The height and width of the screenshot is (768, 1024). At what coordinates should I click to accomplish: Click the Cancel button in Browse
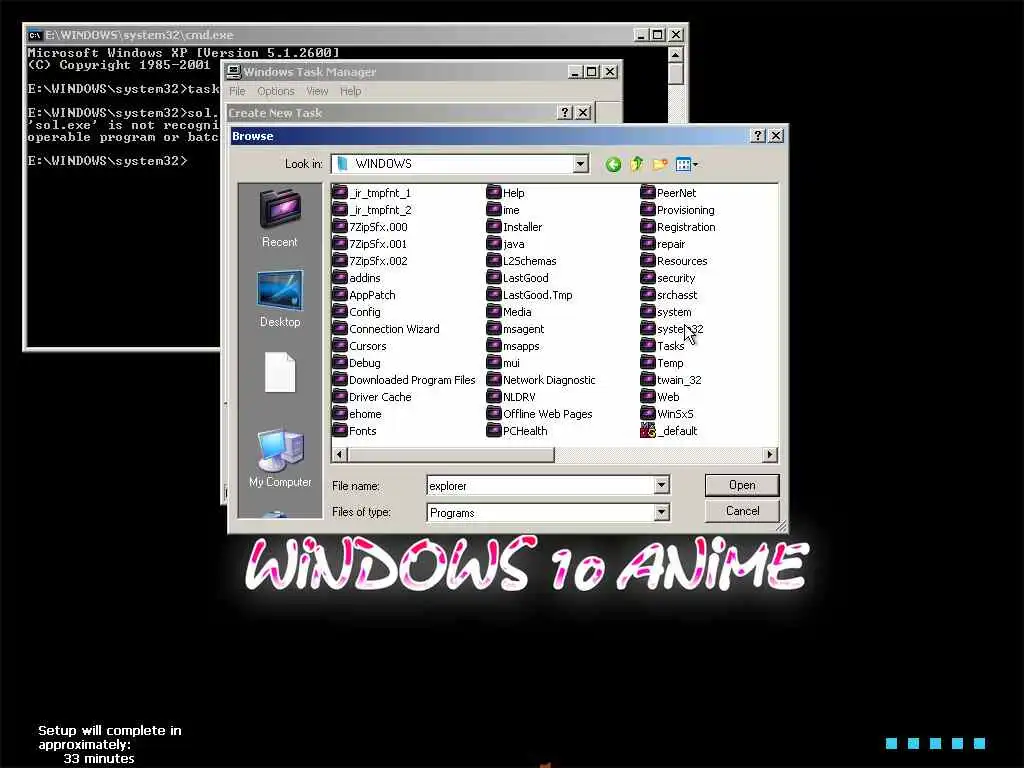(742, 511)
